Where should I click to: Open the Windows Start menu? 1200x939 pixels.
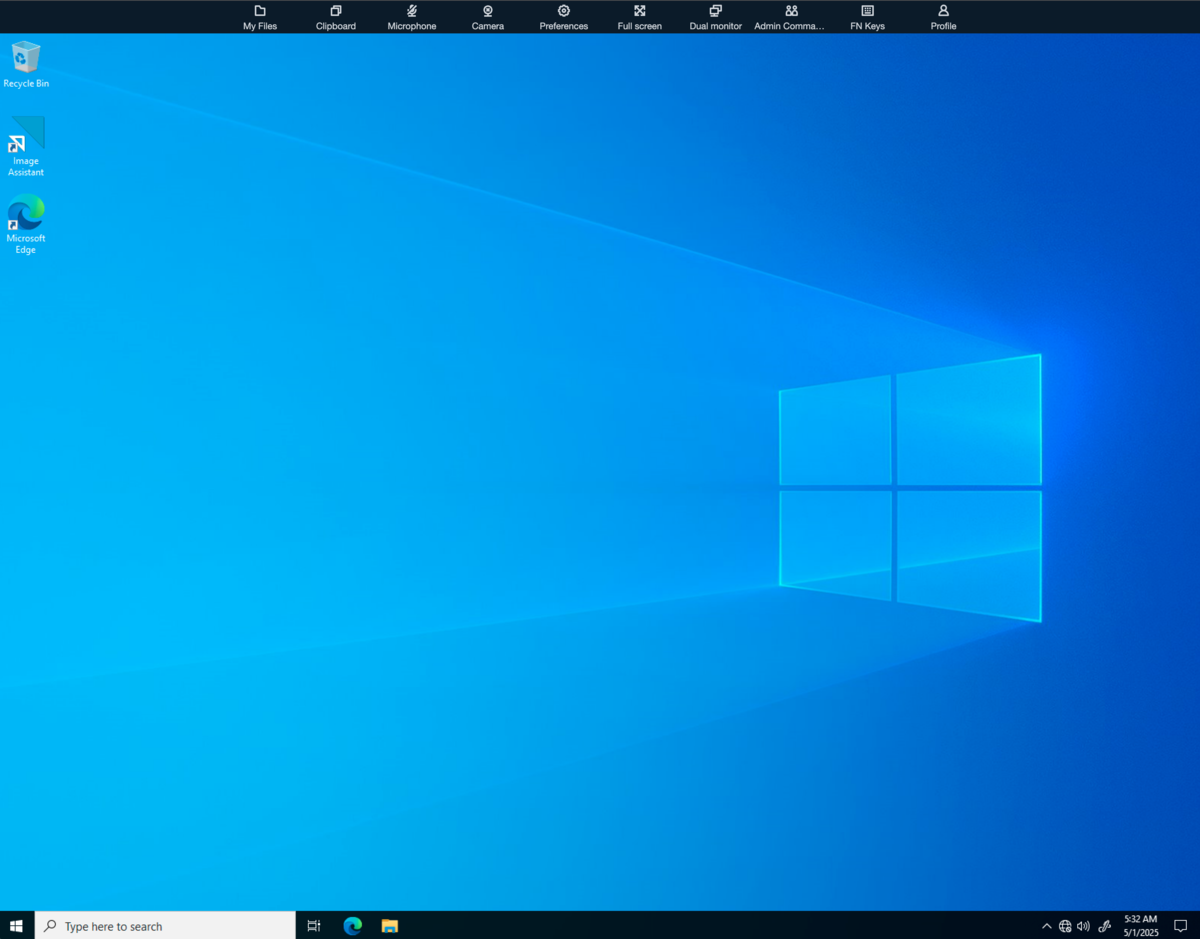(x=17, y=926)
